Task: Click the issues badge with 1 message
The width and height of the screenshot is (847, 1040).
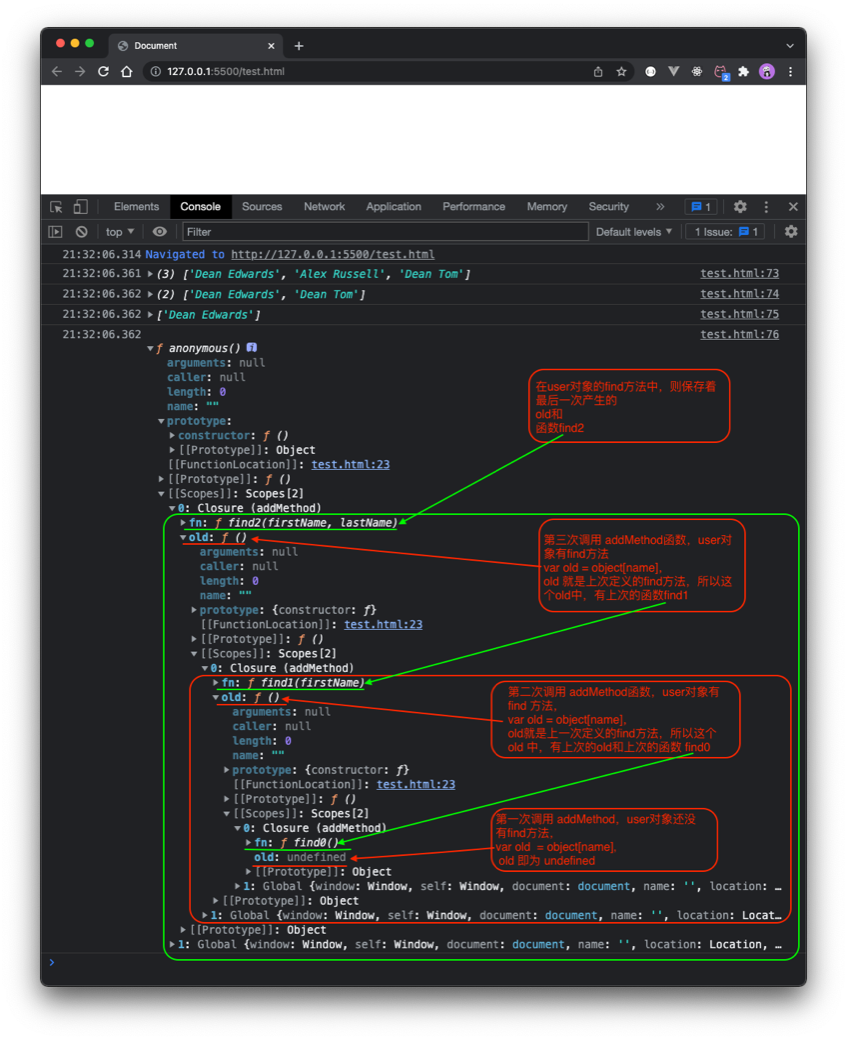Action: click(701, 207)
